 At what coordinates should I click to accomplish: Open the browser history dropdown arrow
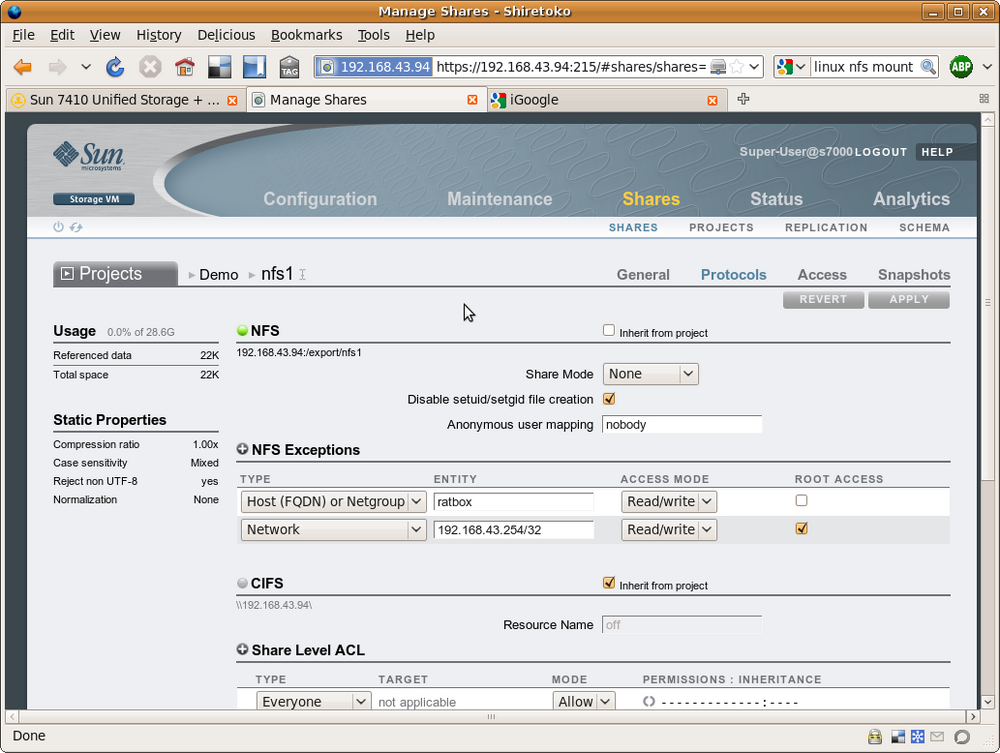click(x=86, y=67)
